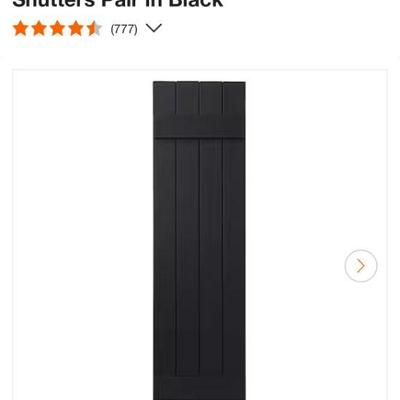Click the third orange rating star
400x400 pixels.
coord(57,29)
